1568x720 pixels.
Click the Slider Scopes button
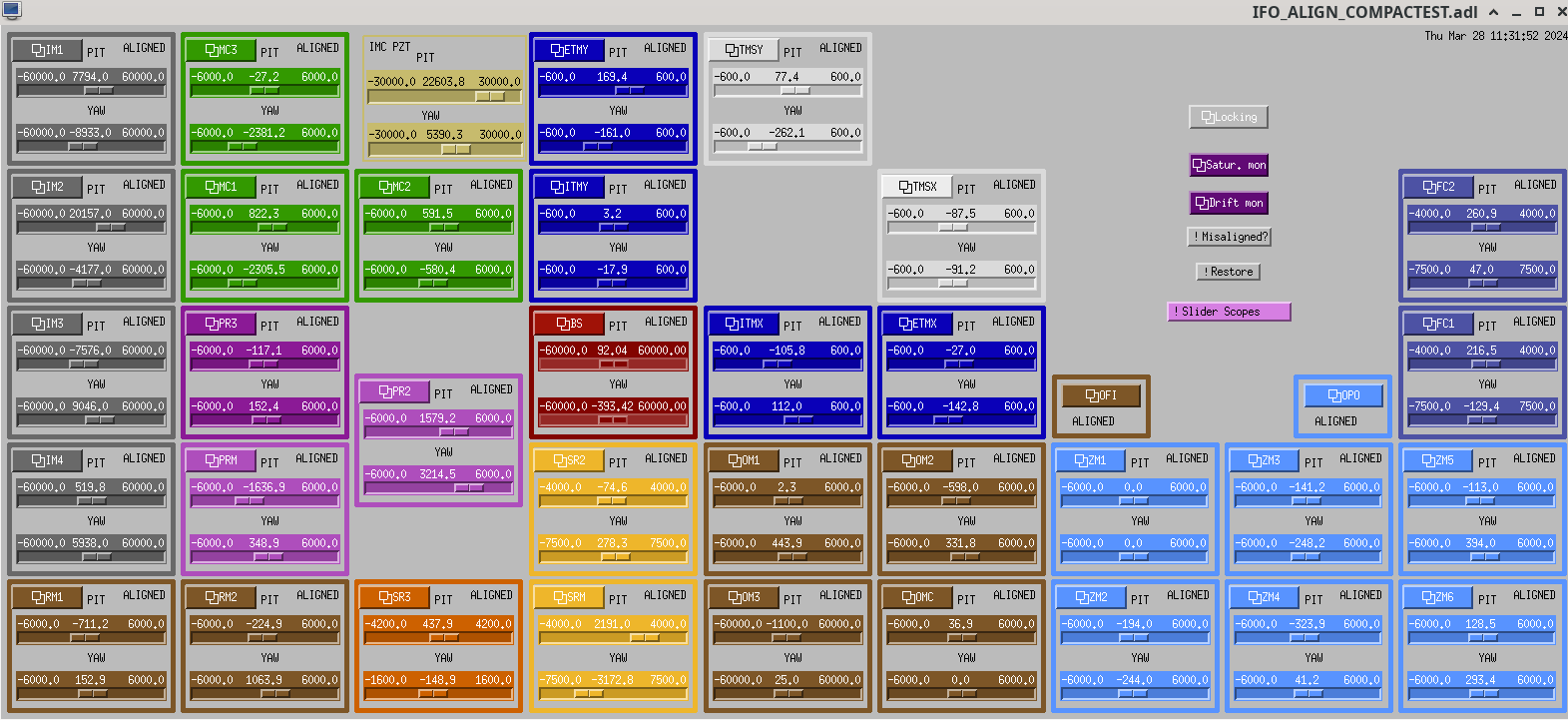point(1229,312)
